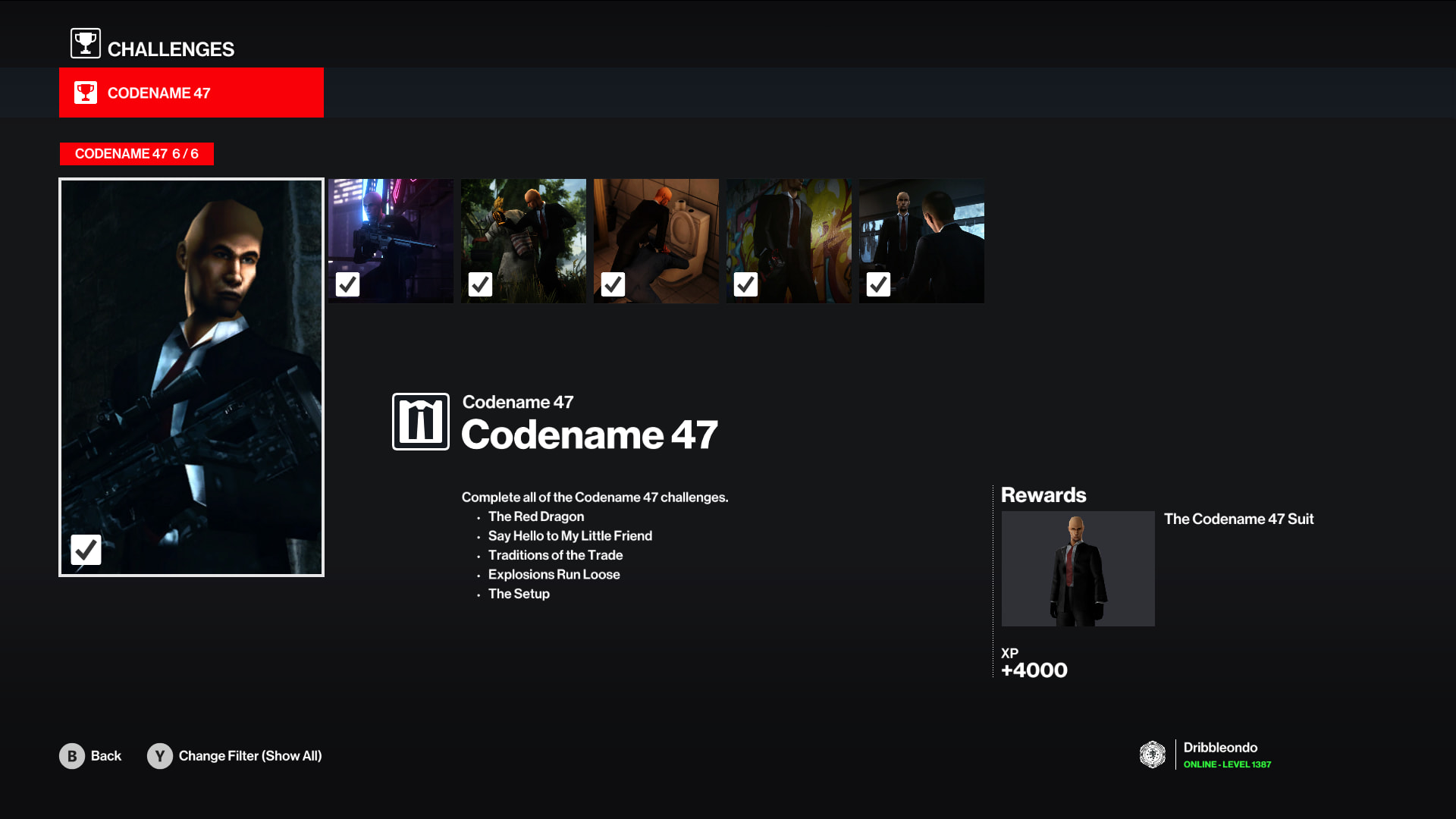
Task: Click the Challenges trophy icon in header
Action: click(x=86, y=43)
